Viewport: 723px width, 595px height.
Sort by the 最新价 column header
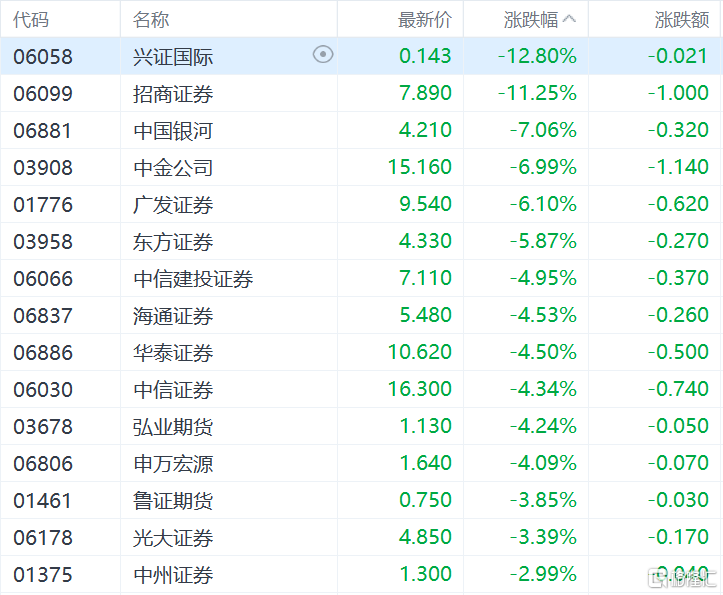(x=424, y=20)
